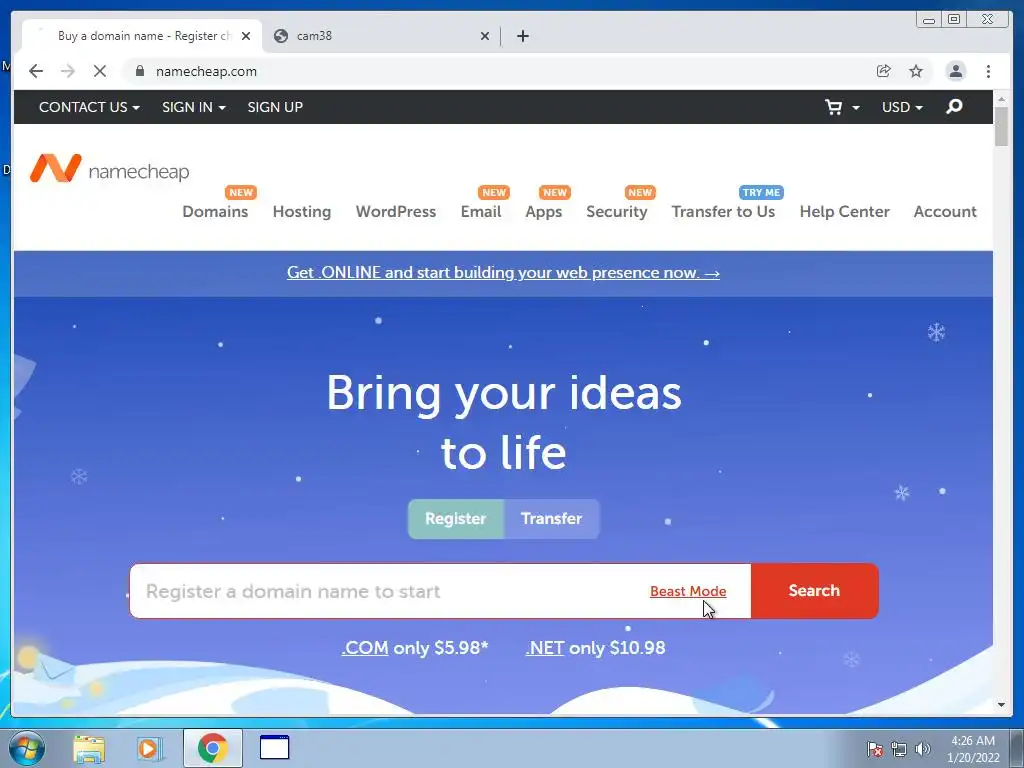This screenshot has height=768, width=1024.
Task: Click the network tray icon
Action: tap(899, 749)
